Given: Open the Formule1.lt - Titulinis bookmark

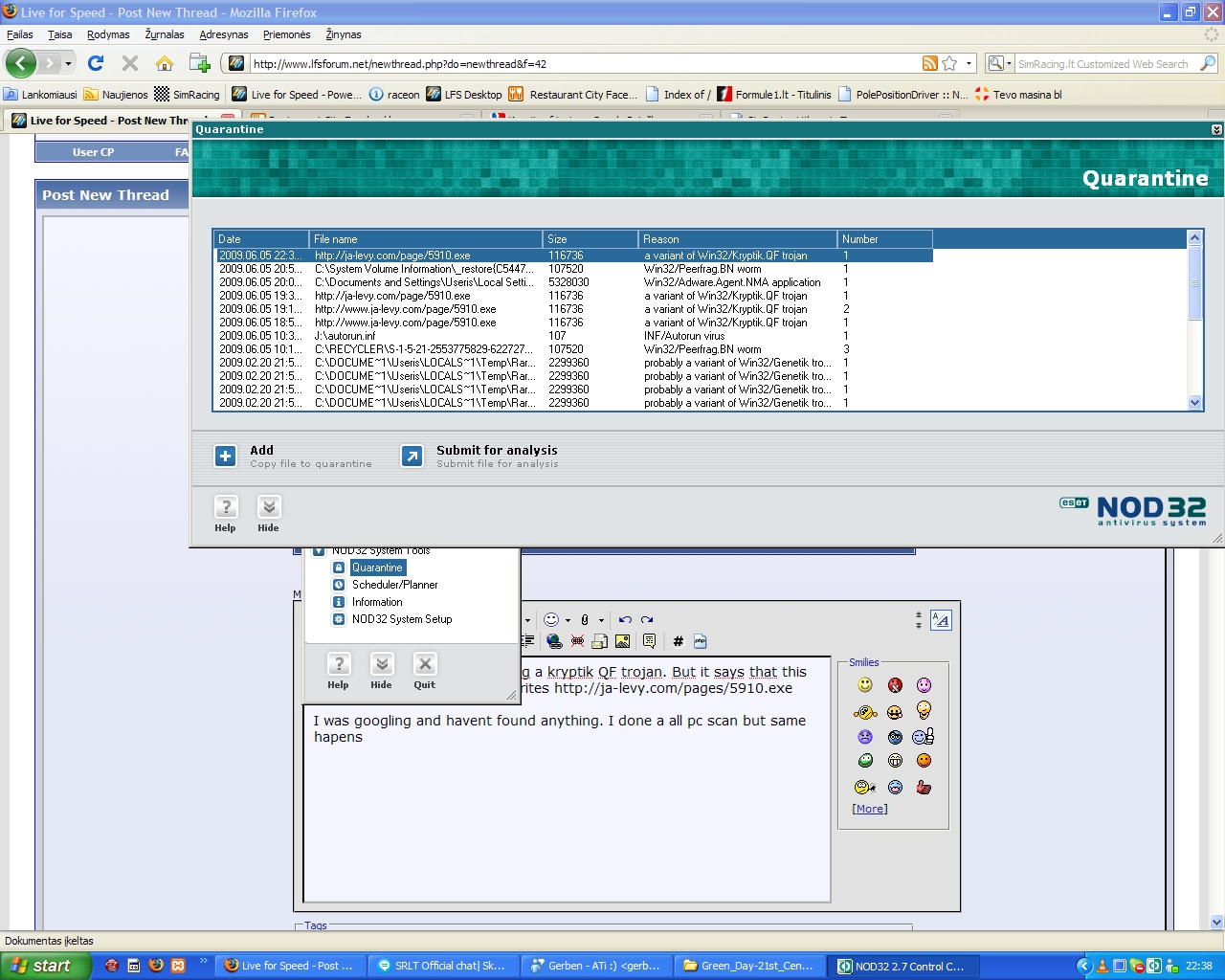Looking at the screenshot, I should click(x=774, y=95).
